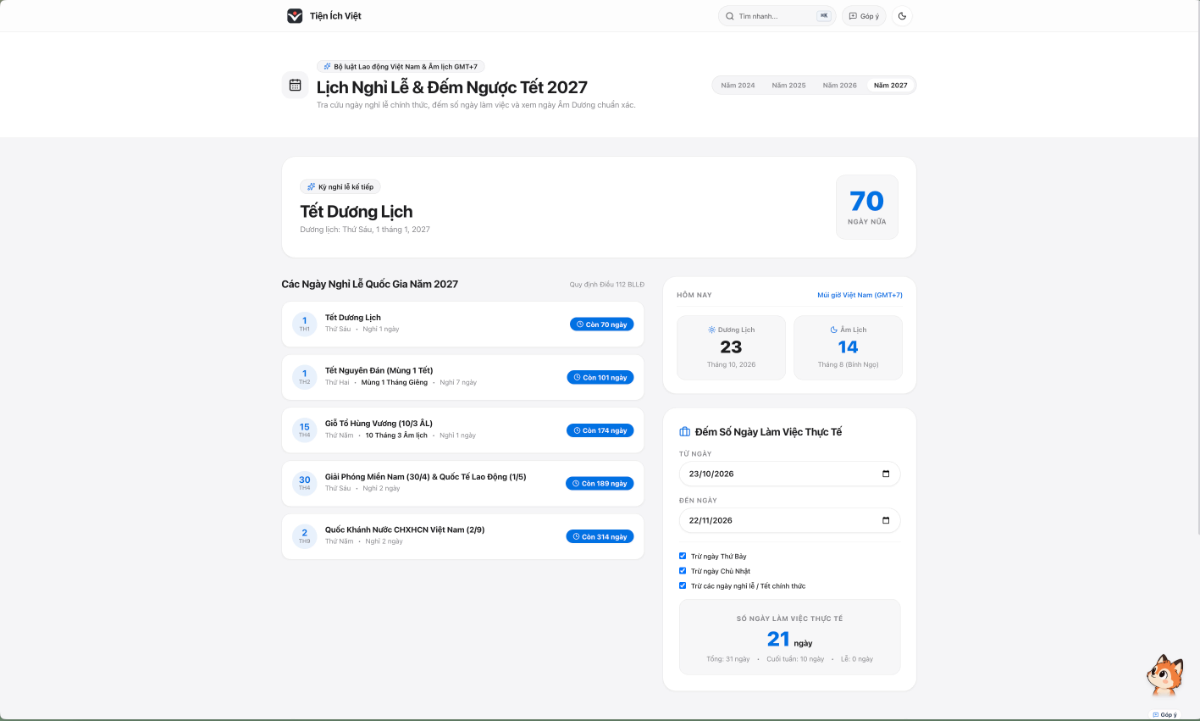1200x721 pixels.
Task: Focus the Tìm nhanh search field
Action: click(x=777, y=16)
